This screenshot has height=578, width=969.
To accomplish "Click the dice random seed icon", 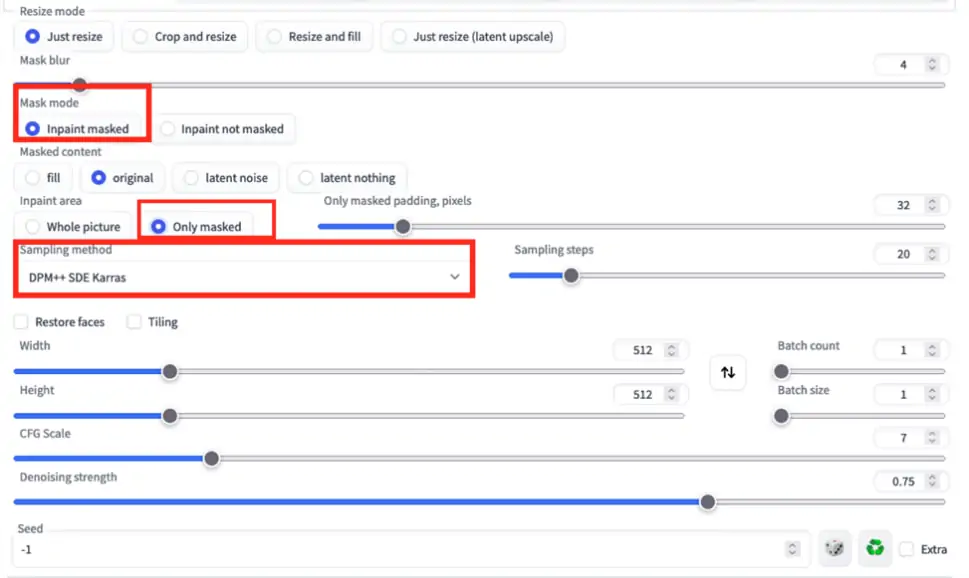I will (834, 548).
